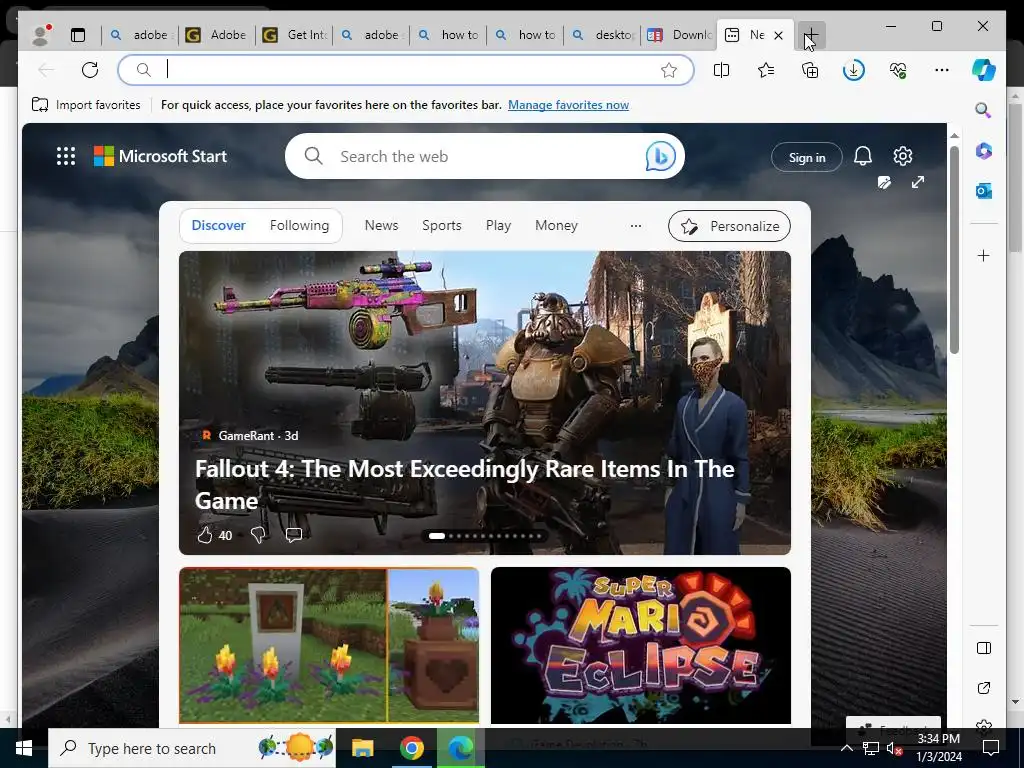Screen dimensions: 1024x768
Task: Switch to the Get Int tab
Action: pos(295,35)
